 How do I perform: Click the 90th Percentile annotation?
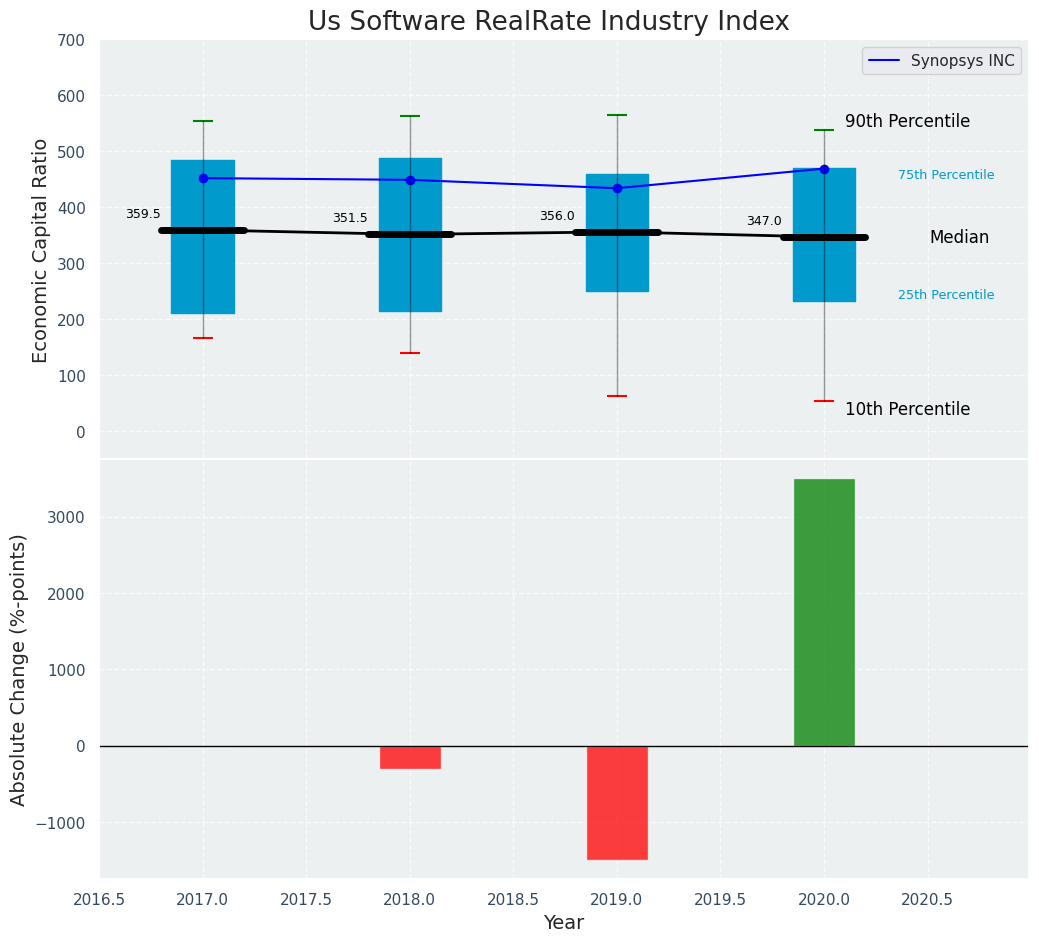click(x=907, y=121)
